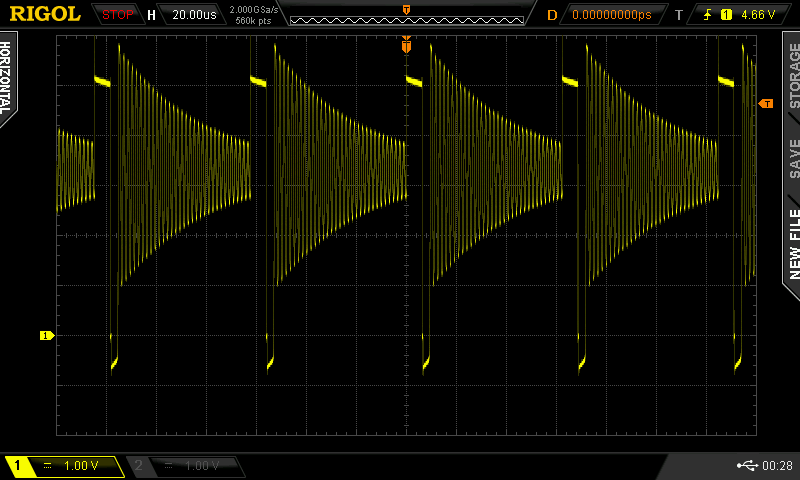This screenshot has width=800, height=480.
Task: Click the waveform memory overview bar
Action: 407,20
